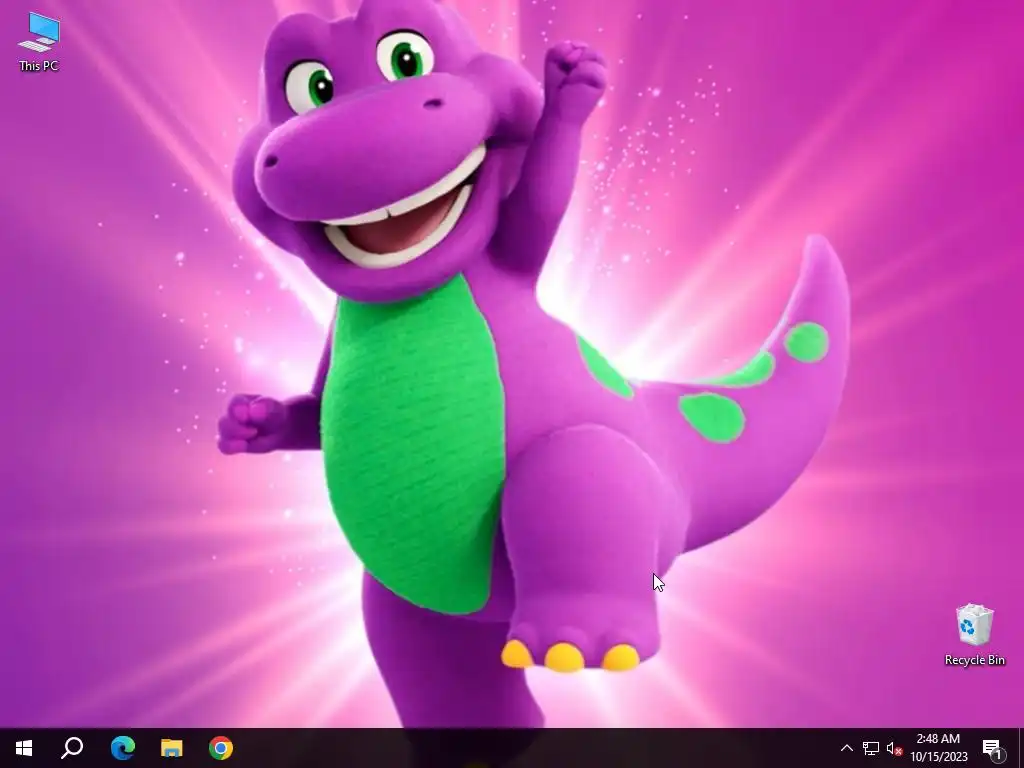Click Show desktop sliver at taskbar end
This screenshot has height=768, width=1024.
(1021, 748)
